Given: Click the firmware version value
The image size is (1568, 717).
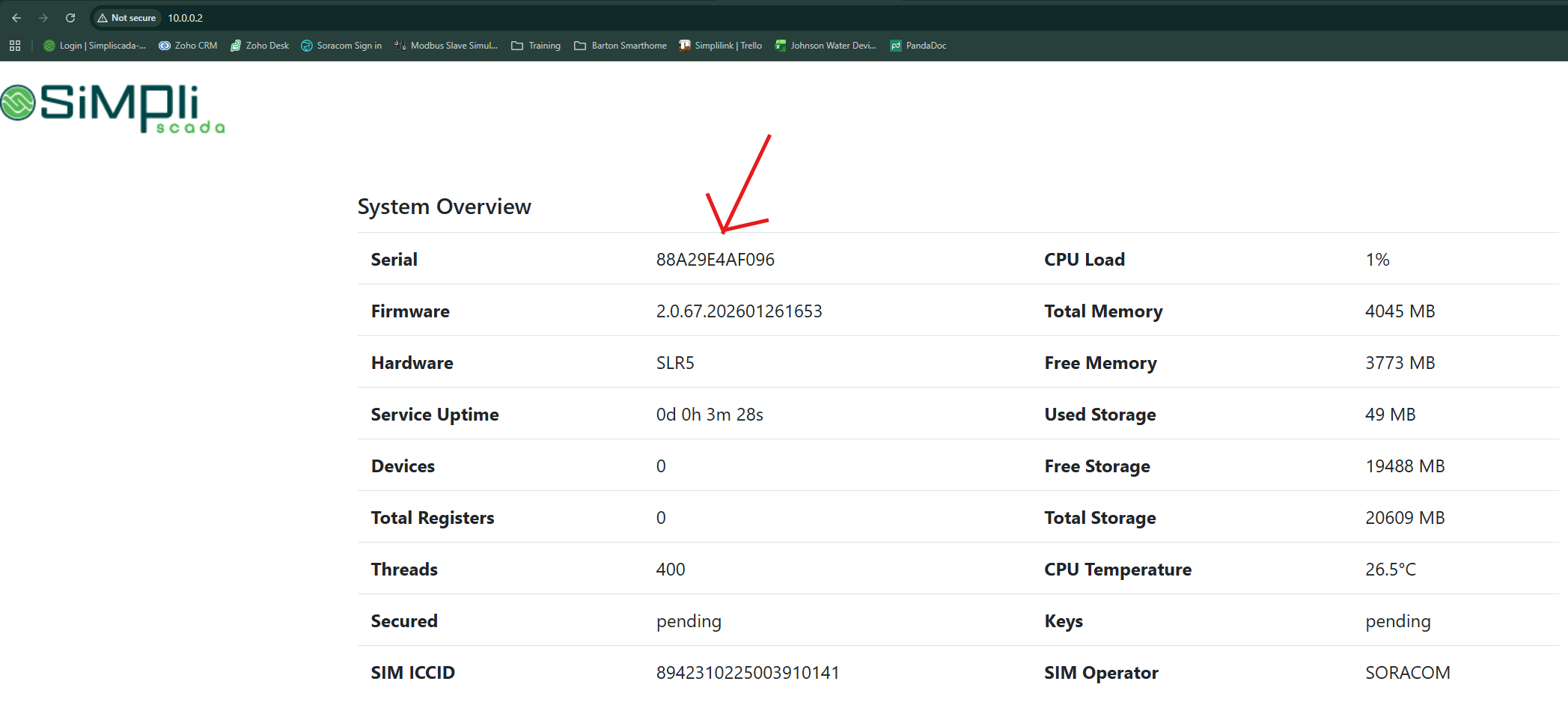Looking at the screenshot, I should coord(739,311).
